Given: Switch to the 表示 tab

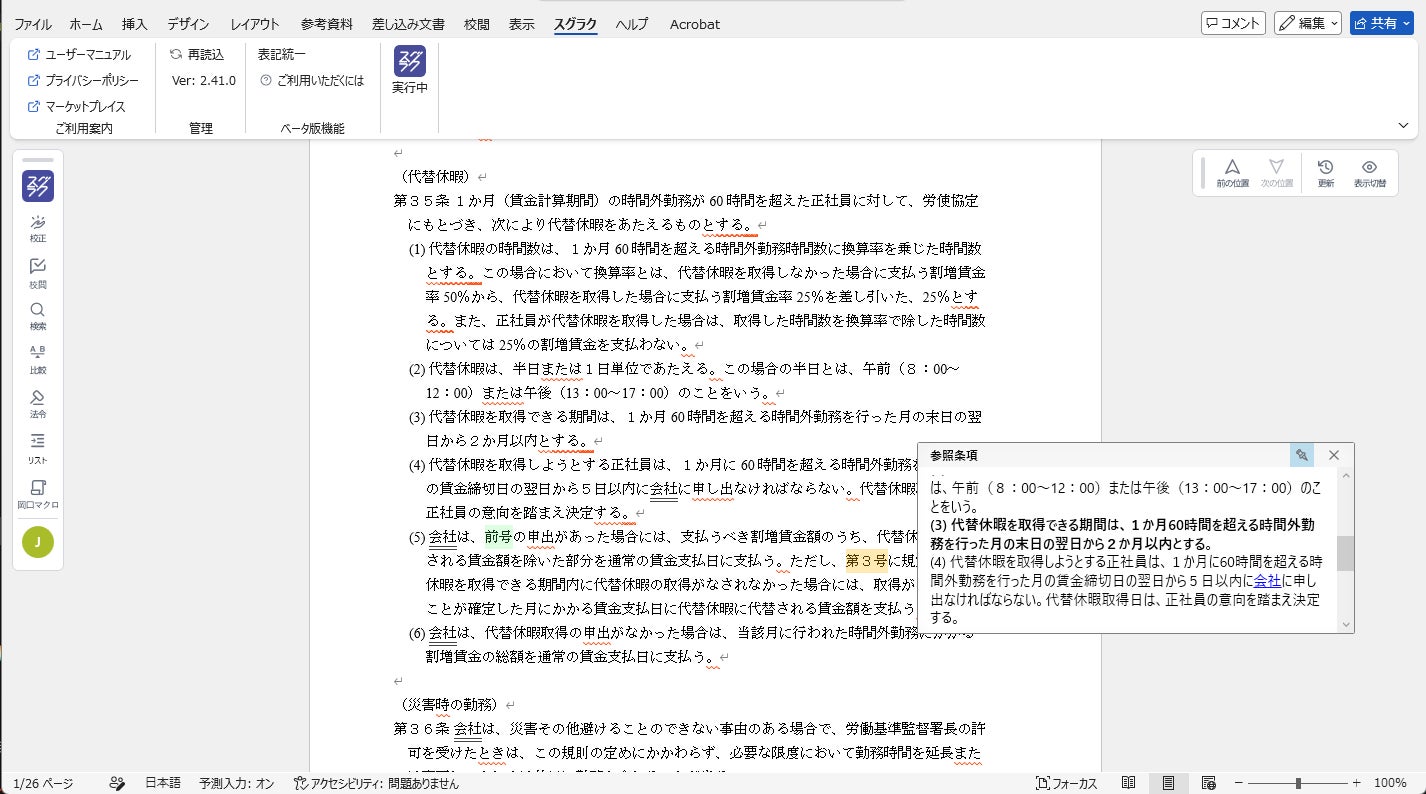Looking at the screenshot, I should click(522, 24).
